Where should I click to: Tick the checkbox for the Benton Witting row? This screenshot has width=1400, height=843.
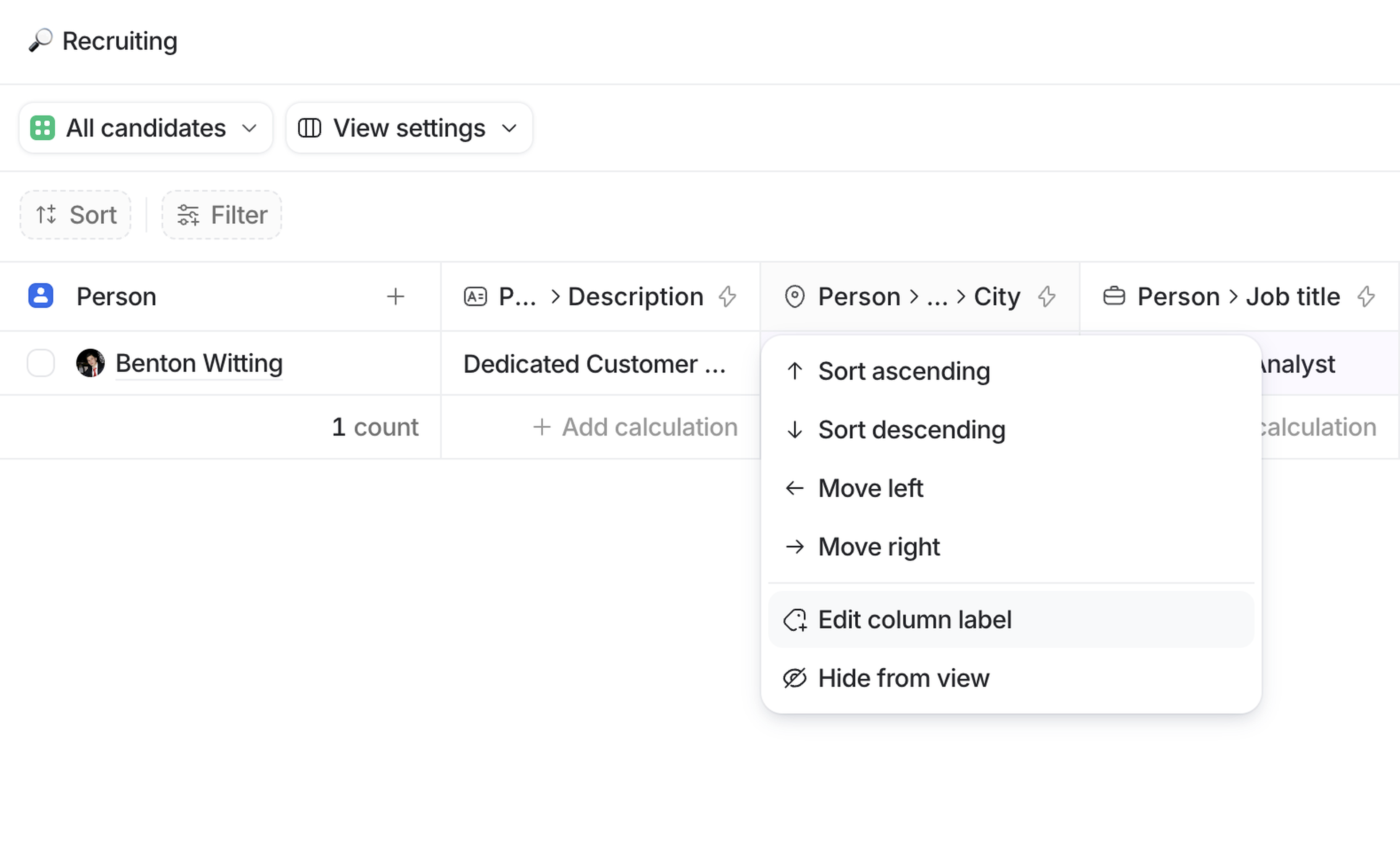click(41, 363)
